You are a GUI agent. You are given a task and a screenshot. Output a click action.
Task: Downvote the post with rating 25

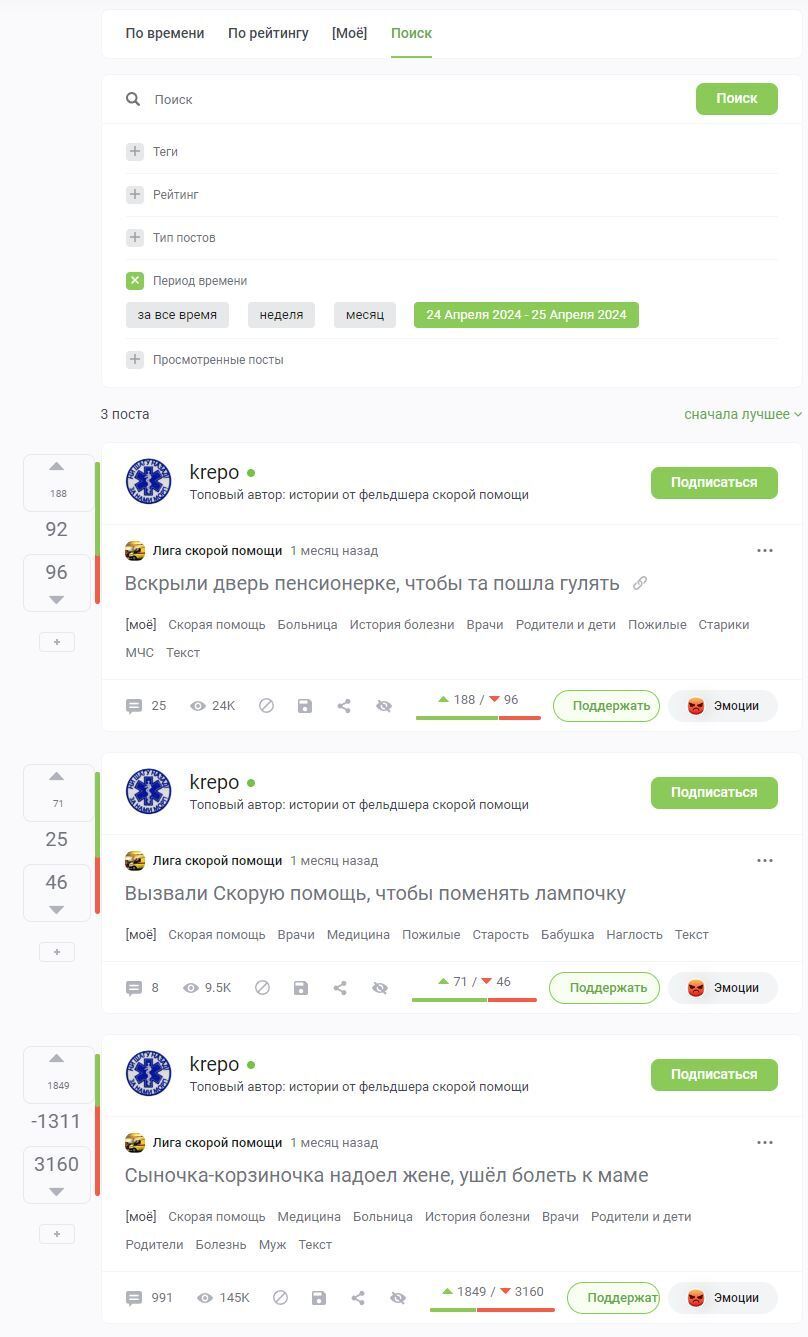57,909
